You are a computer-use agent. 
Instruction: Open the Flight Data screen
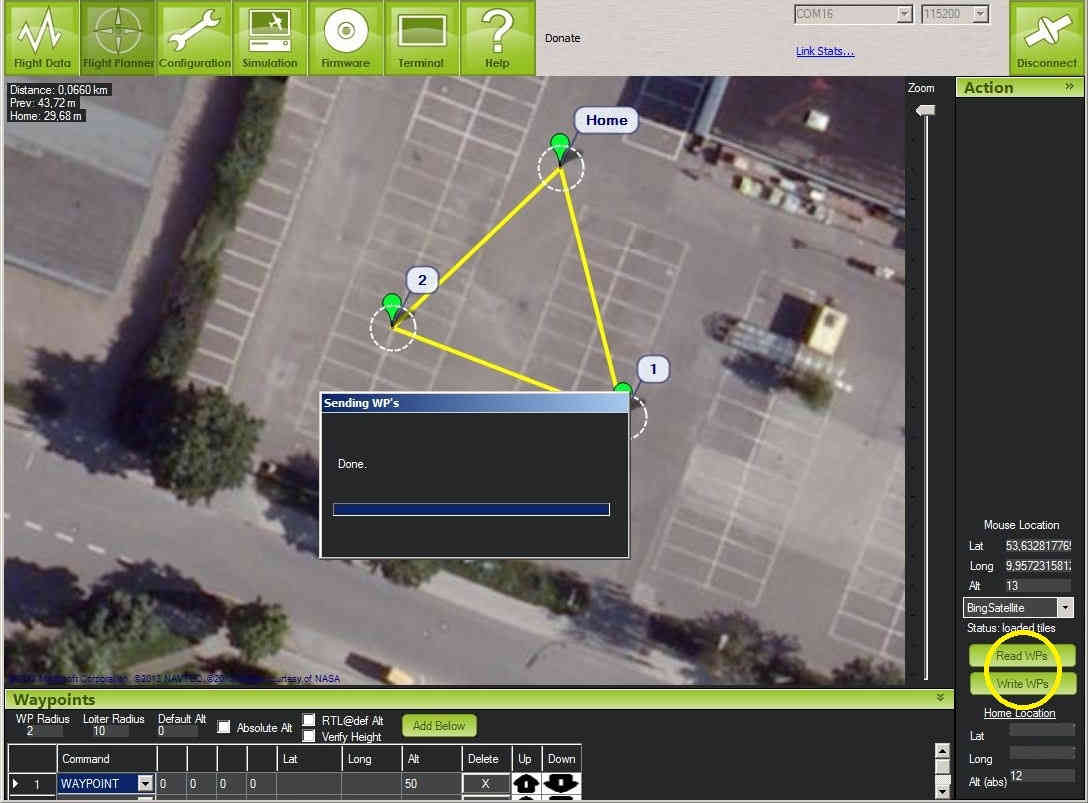click(42, 38)
